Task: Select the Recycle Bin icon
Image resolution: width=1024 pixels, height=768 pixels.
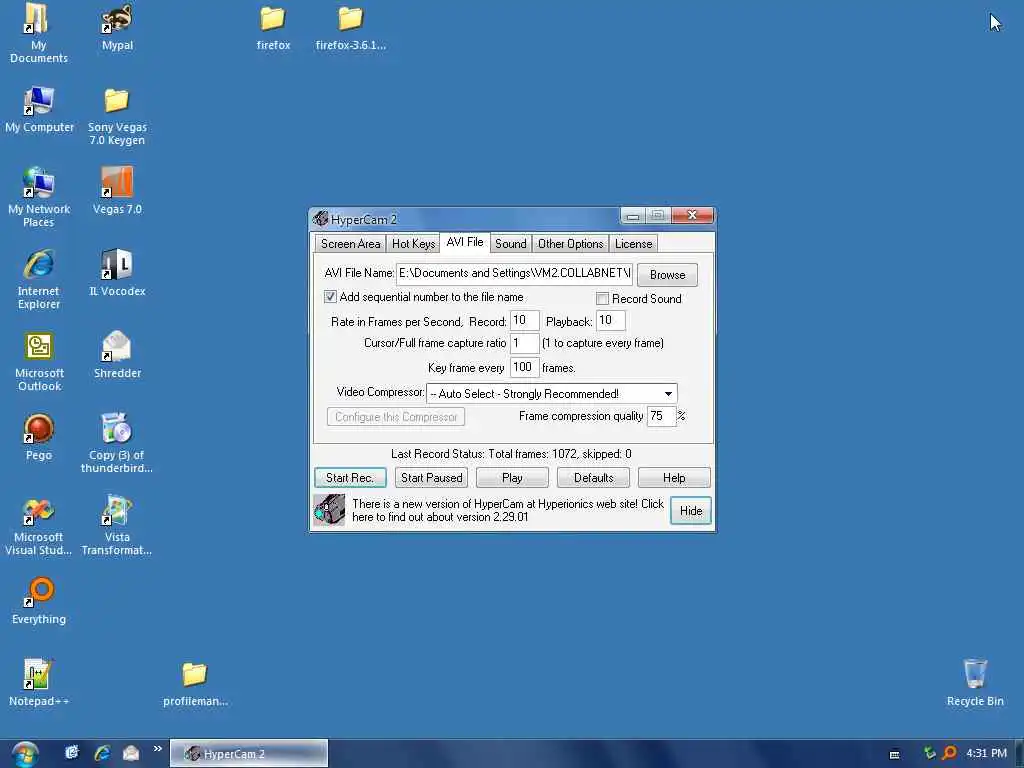Action: [x=975, y=683]
